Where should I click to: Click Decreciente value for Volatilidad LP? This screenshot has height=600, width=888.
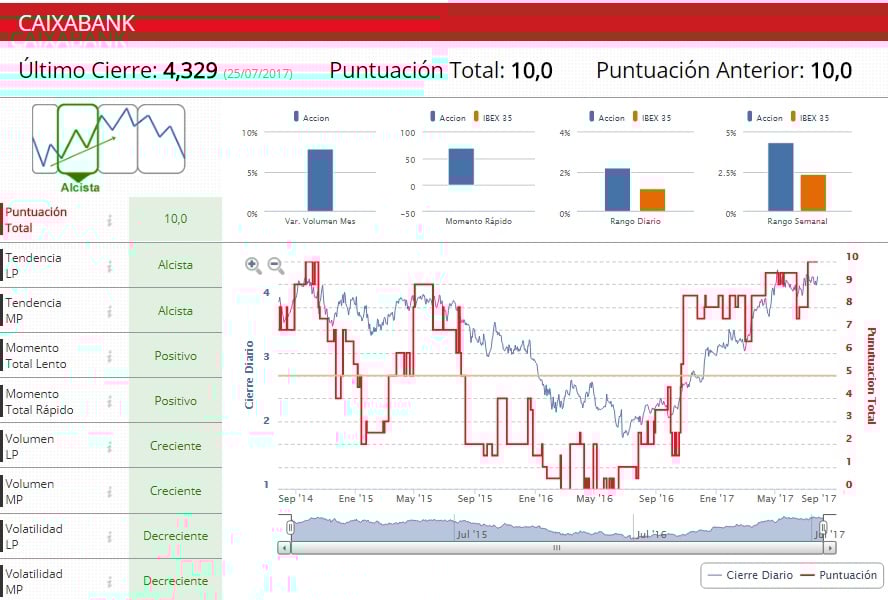176,536
